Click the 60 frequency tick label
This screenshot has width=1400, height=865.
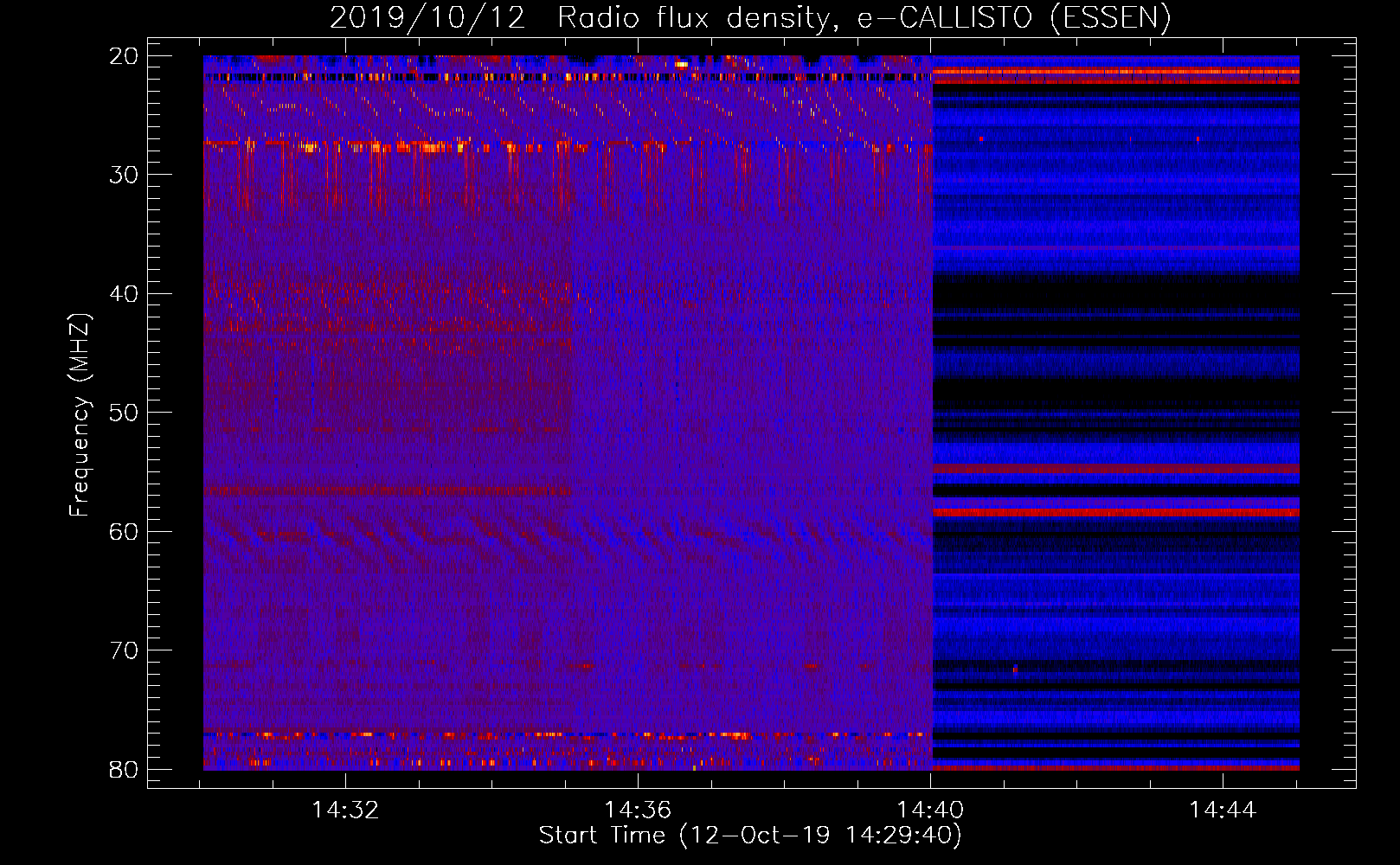(124, 531)
